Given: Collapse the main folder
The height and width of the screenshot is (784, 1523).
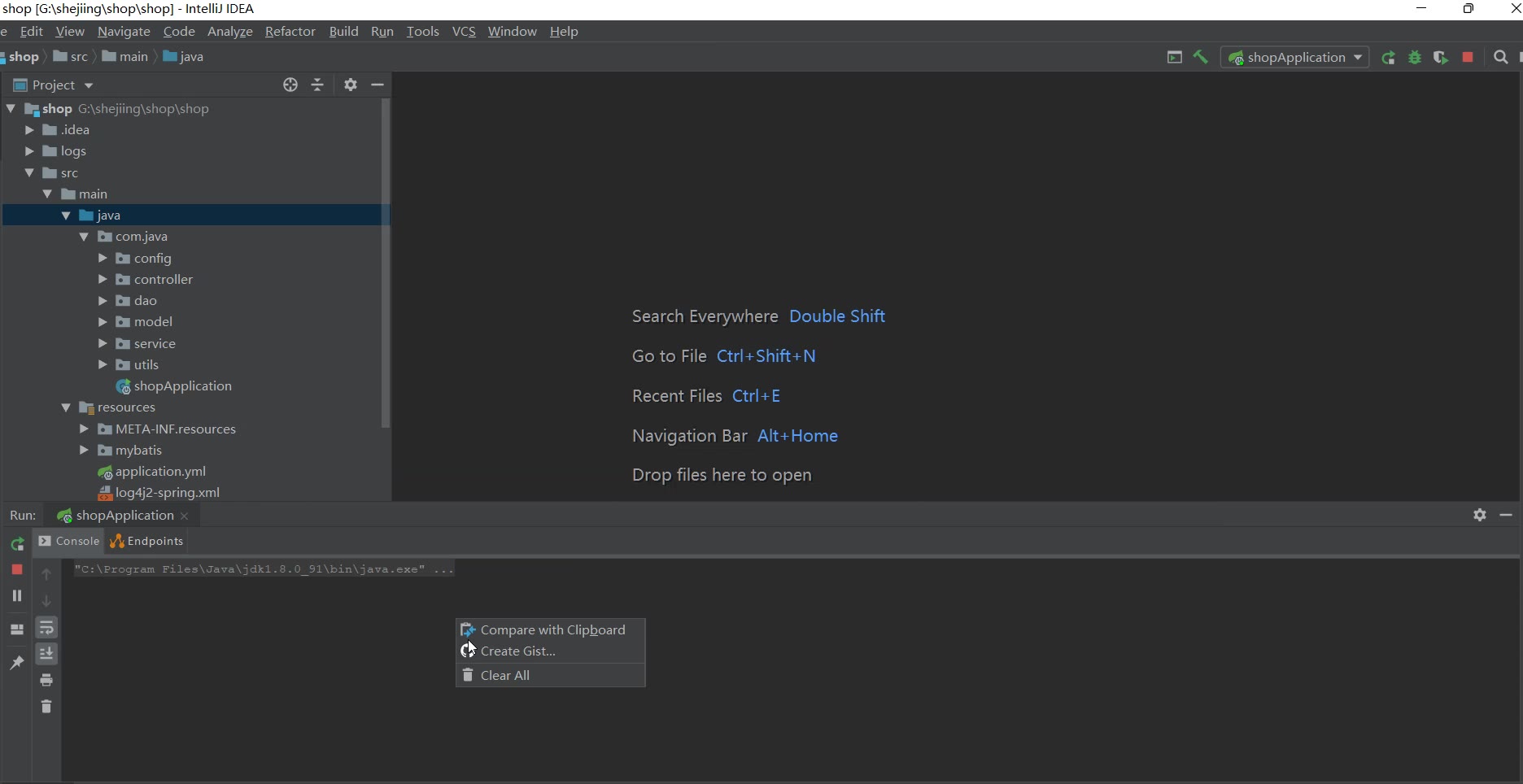Looking at the screenshot, I should click(47, 194).
